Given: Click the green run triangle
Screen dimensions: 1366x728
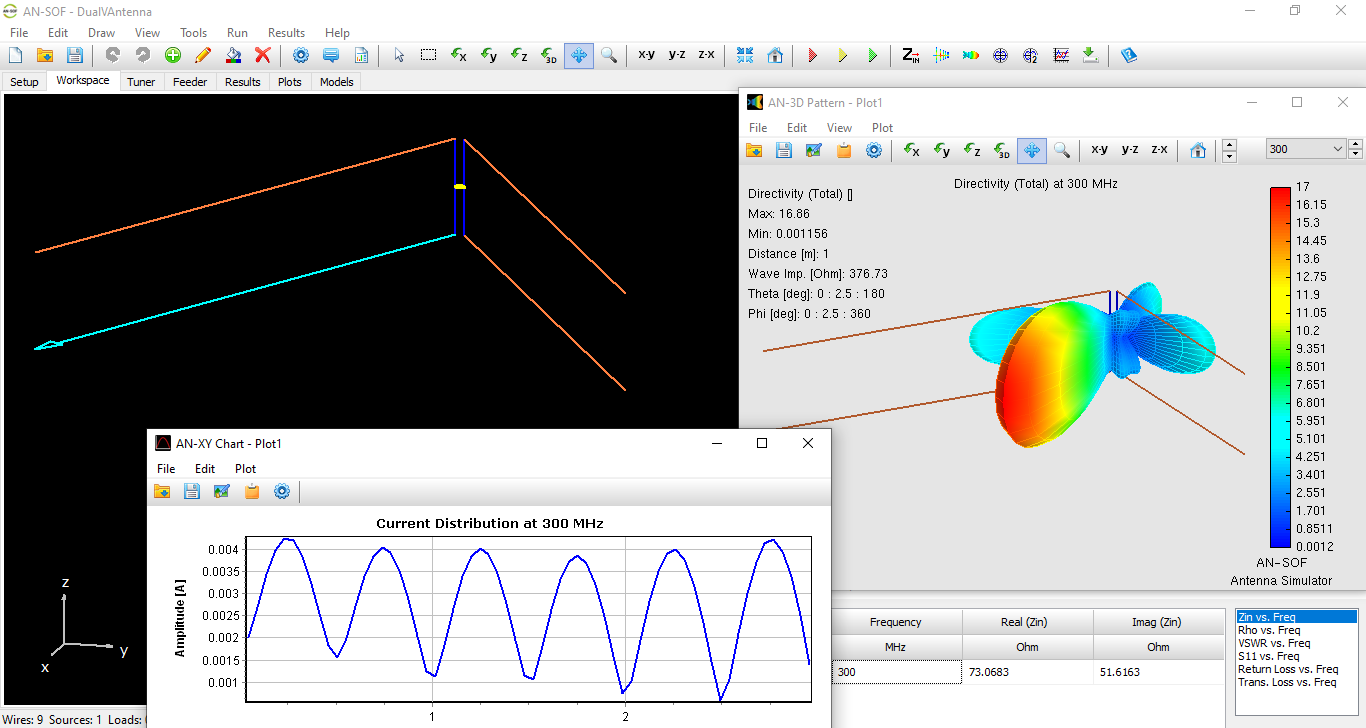Looking at the screenshot, I should (873, 56).
